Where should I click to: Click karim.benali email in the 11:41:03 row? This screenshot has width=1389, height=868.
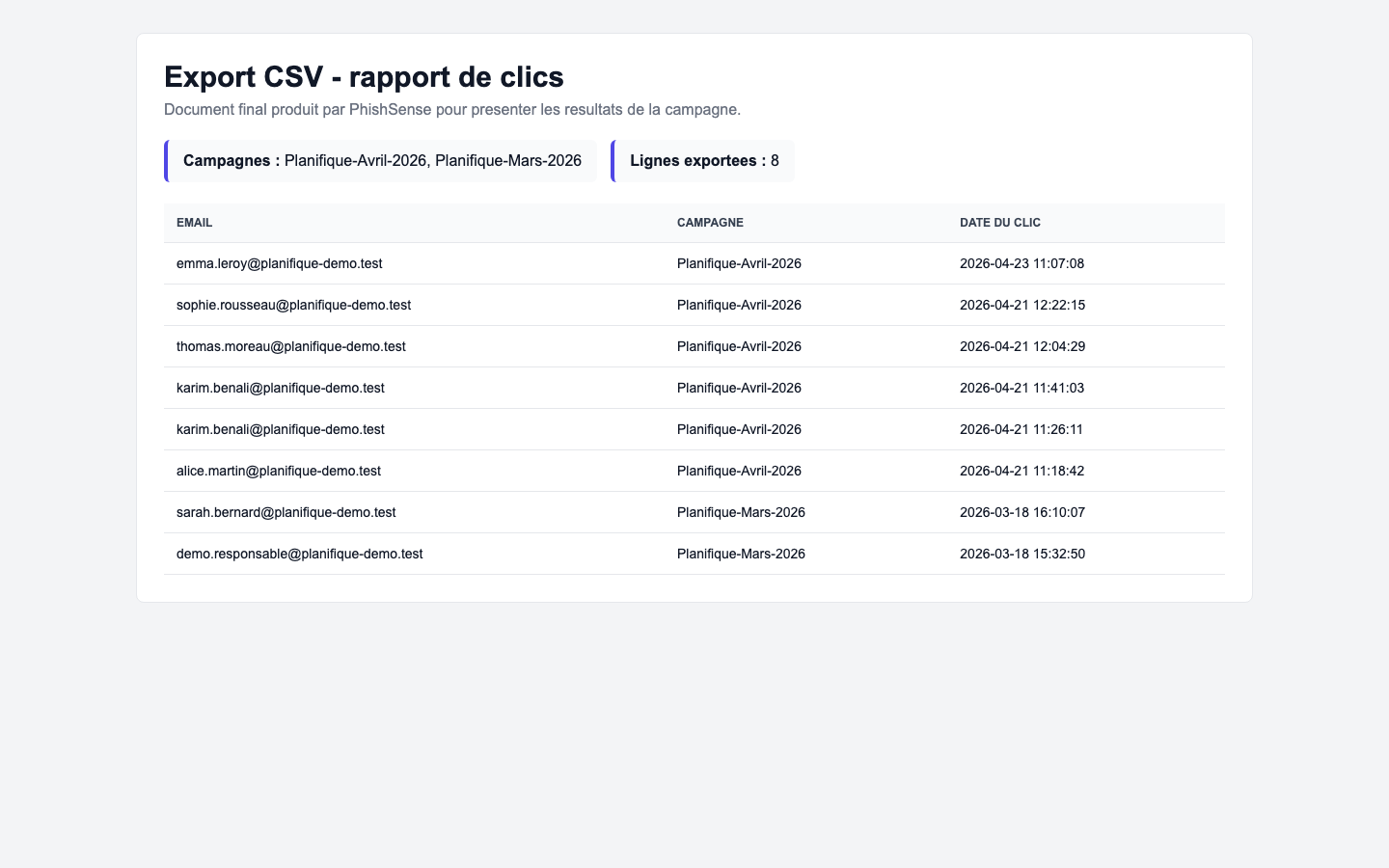[281, 388]
